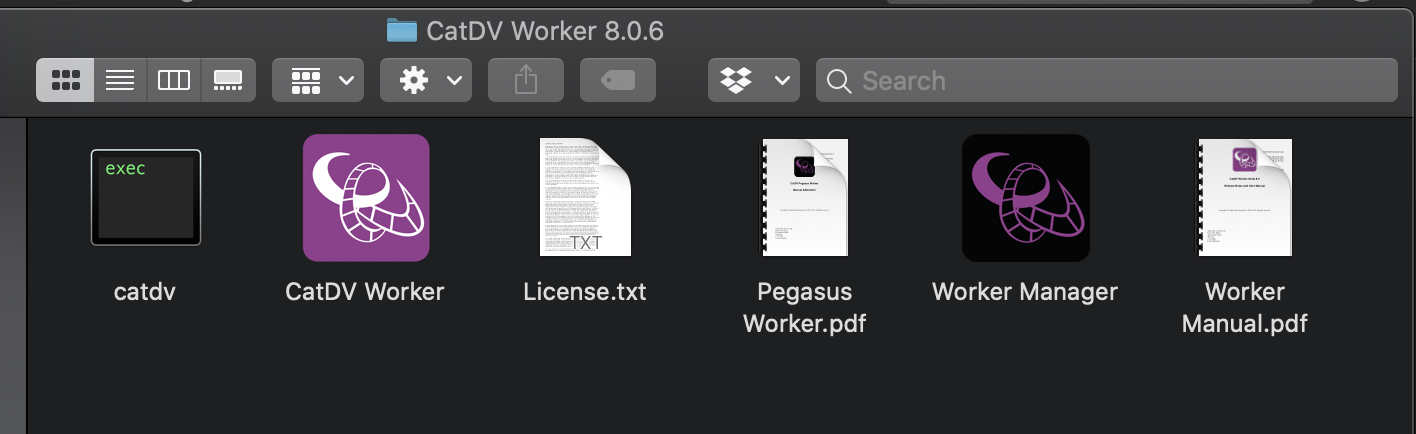Open the gear action menu
1416x434 pixels.
426,80
